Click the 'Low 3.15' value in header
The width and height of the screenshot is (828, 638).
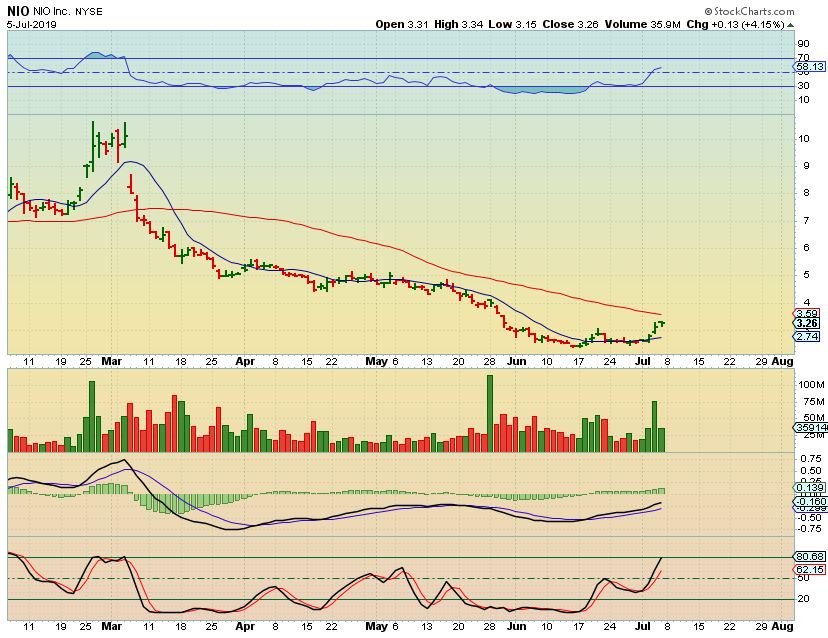[512, 24]
